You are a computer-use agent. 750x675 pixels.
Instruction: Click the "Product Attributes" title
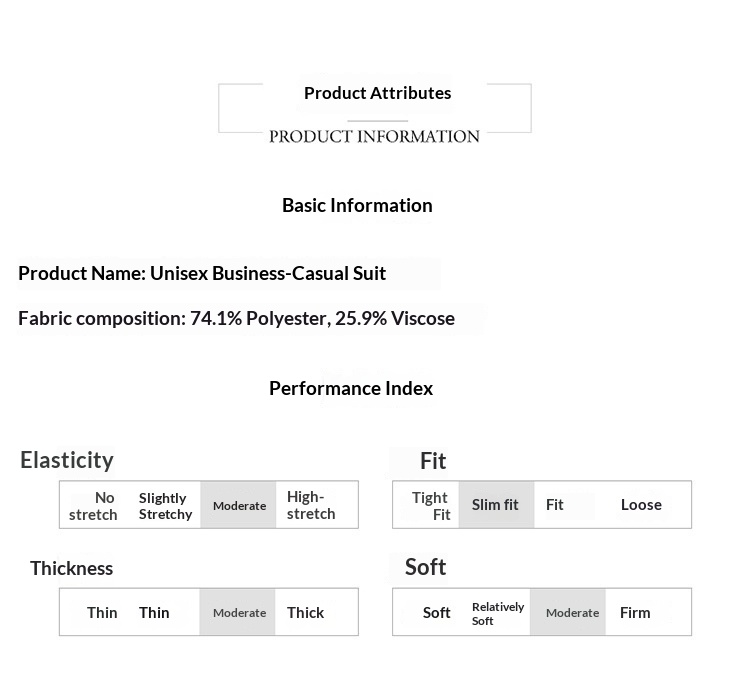click(377, 93)
